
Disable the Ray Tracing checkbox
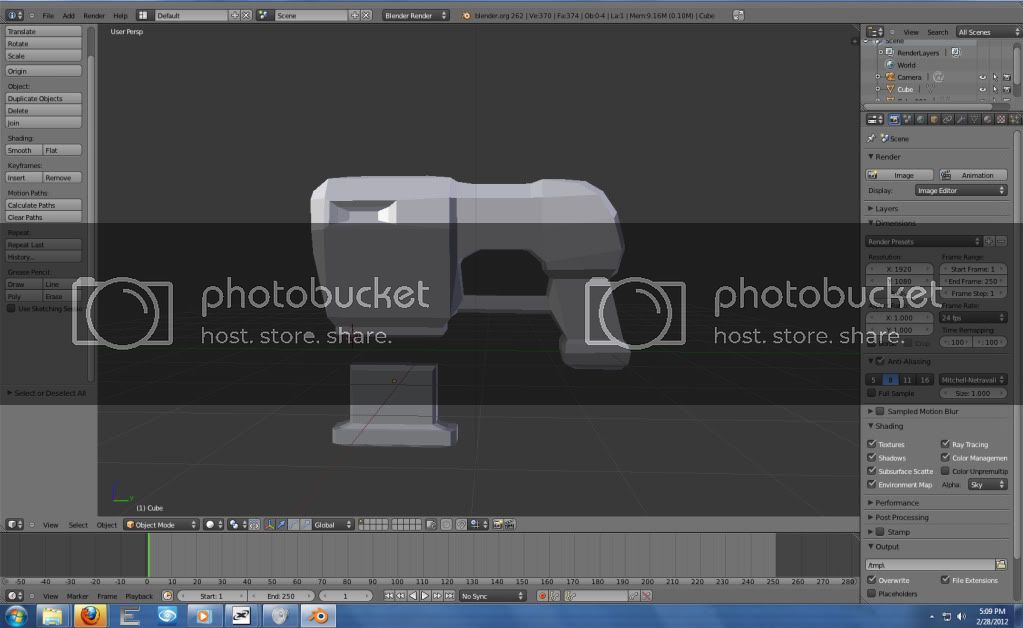[945, 444]
